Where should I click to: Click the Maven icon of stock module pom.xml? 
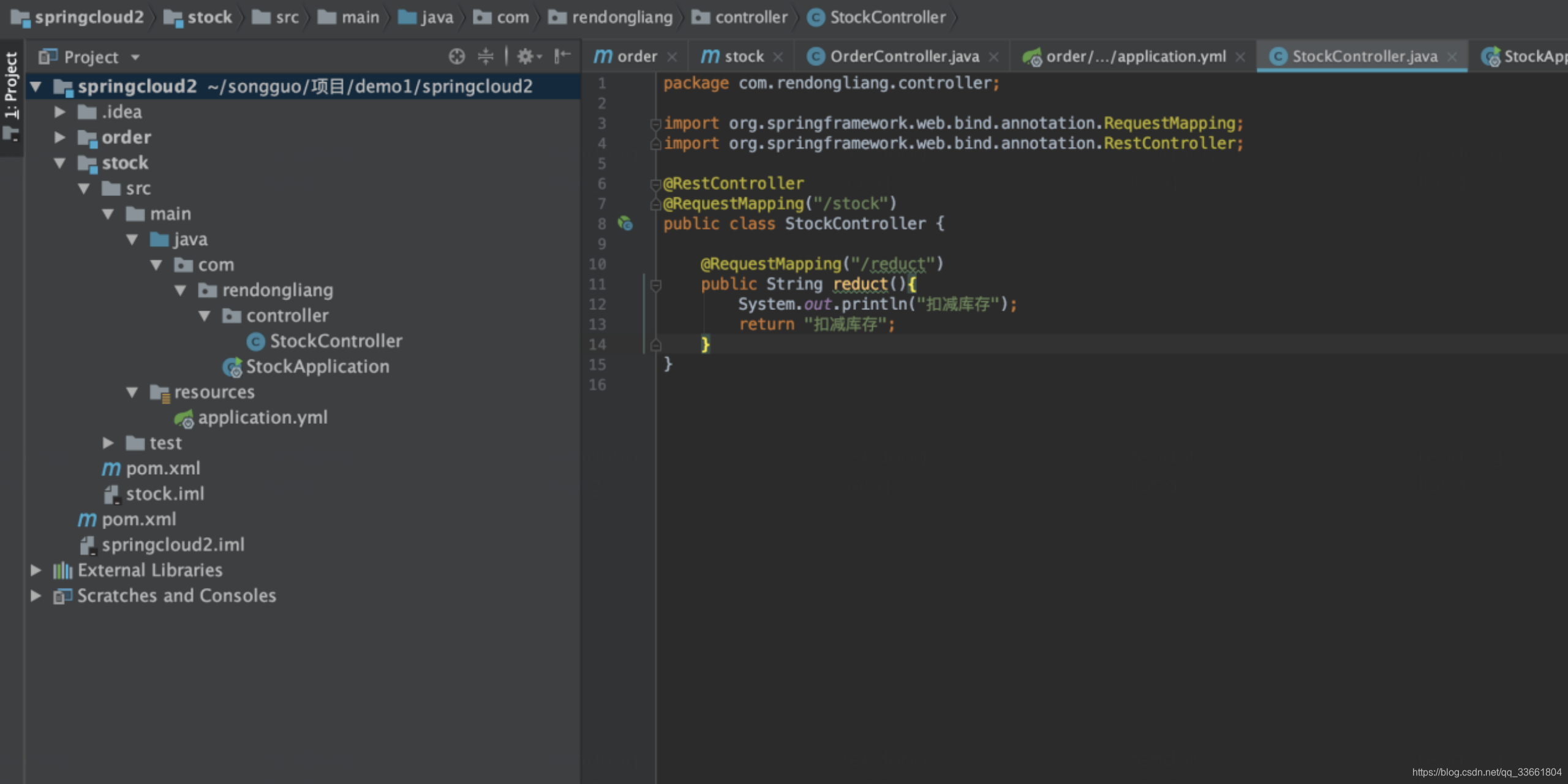coord(111,469)
